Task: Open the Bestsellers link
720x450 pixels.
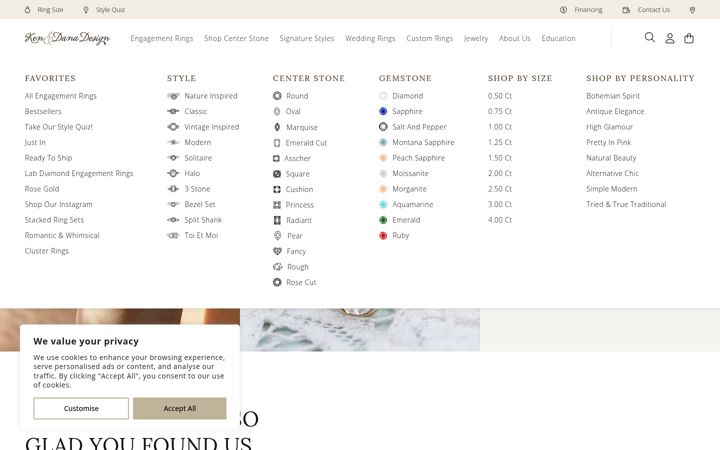Action: pos(43,111)
